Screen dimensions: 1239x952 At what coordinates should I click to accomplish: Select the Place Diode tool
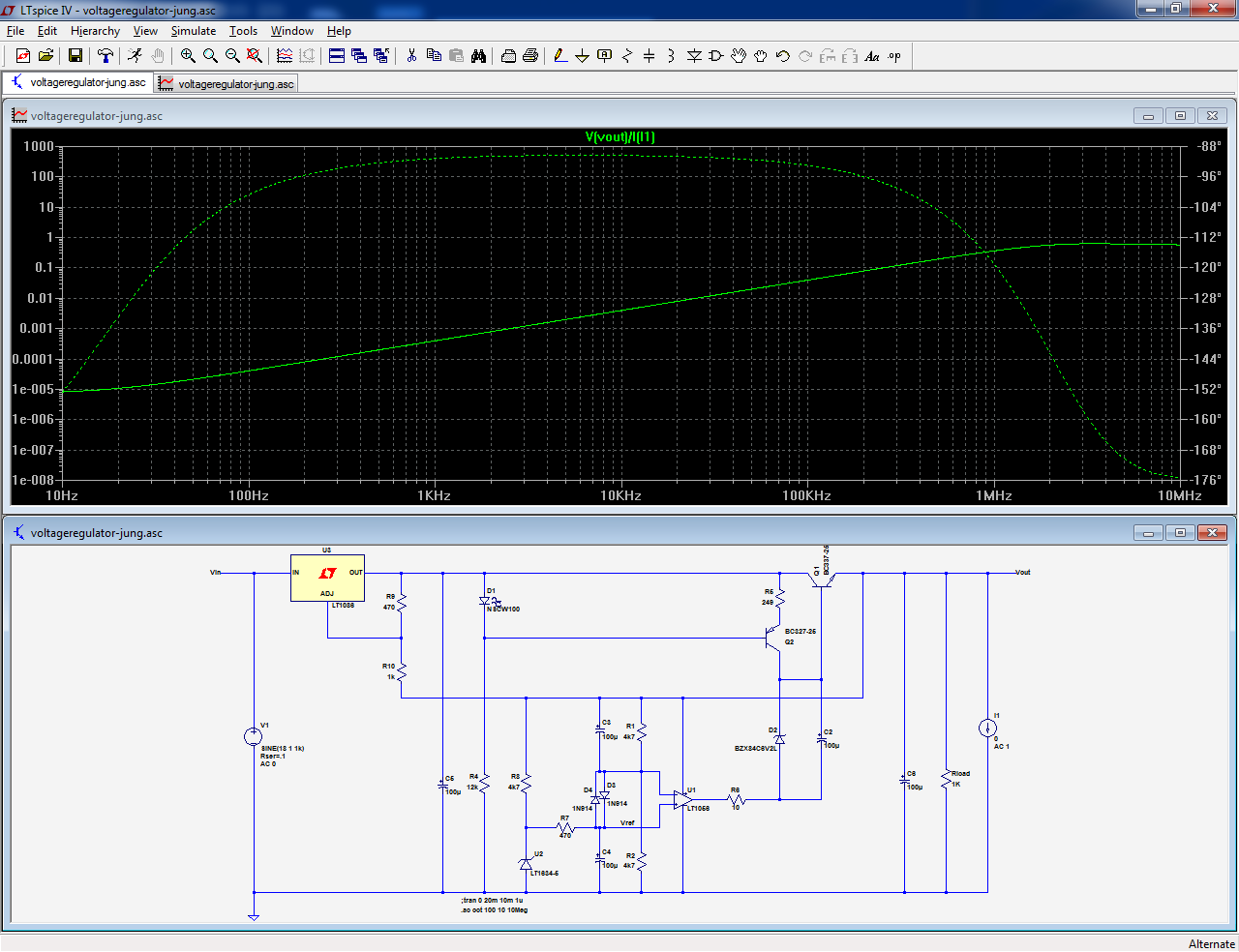(694, 56)
